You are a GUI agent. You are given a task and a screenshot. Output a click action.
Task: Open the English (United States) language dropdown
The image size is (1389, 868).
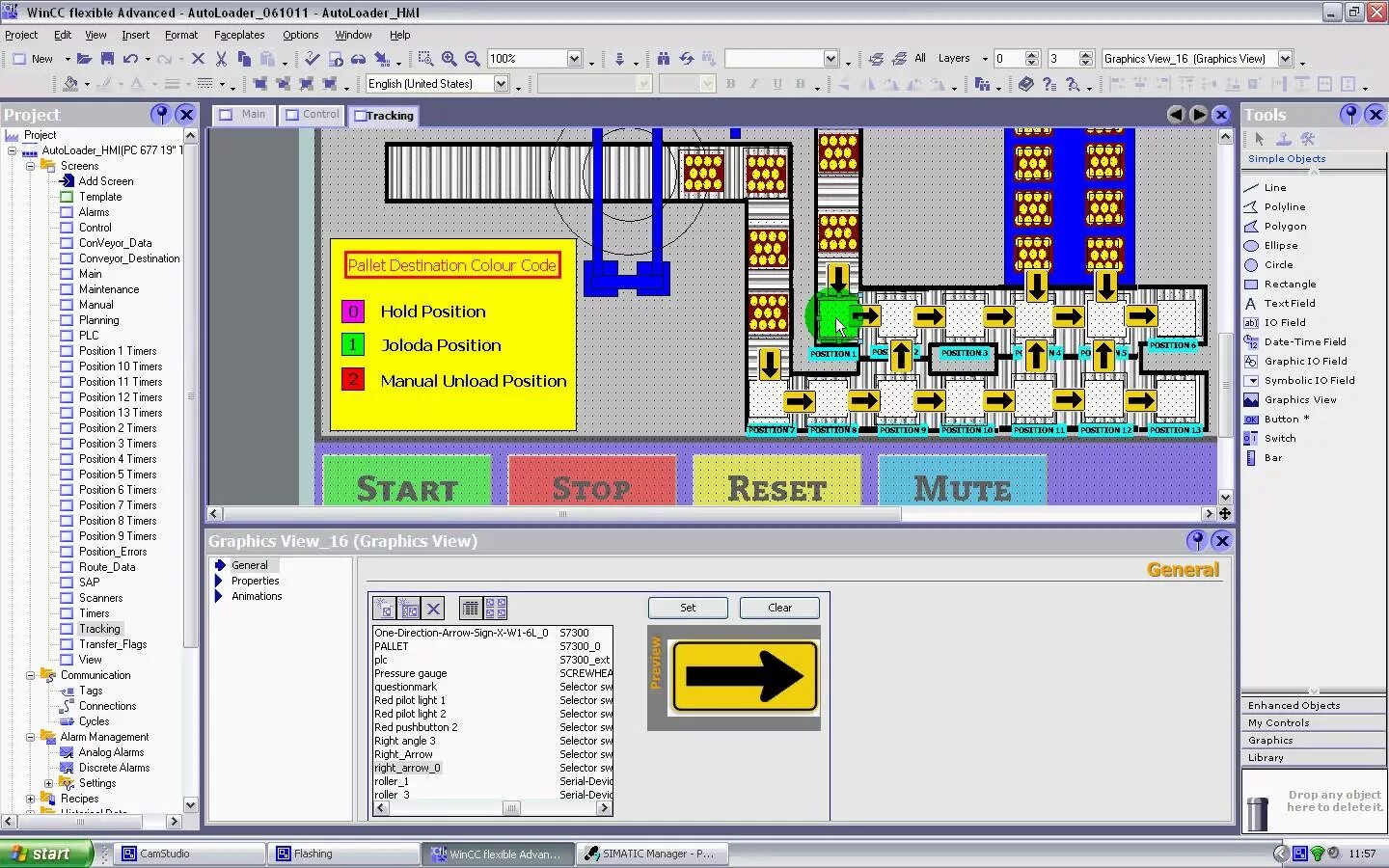501,84
